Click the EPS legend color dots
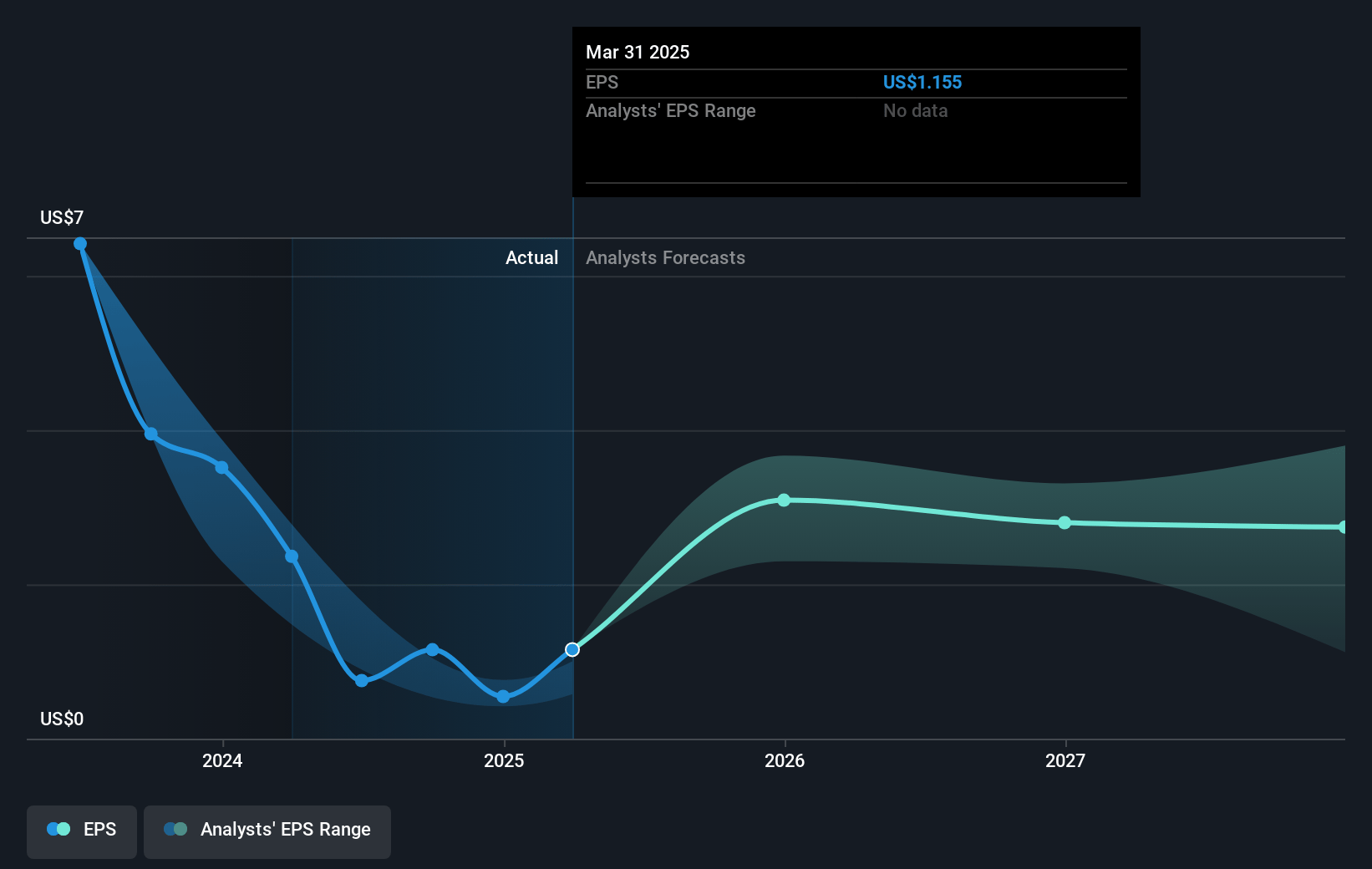 58,829
